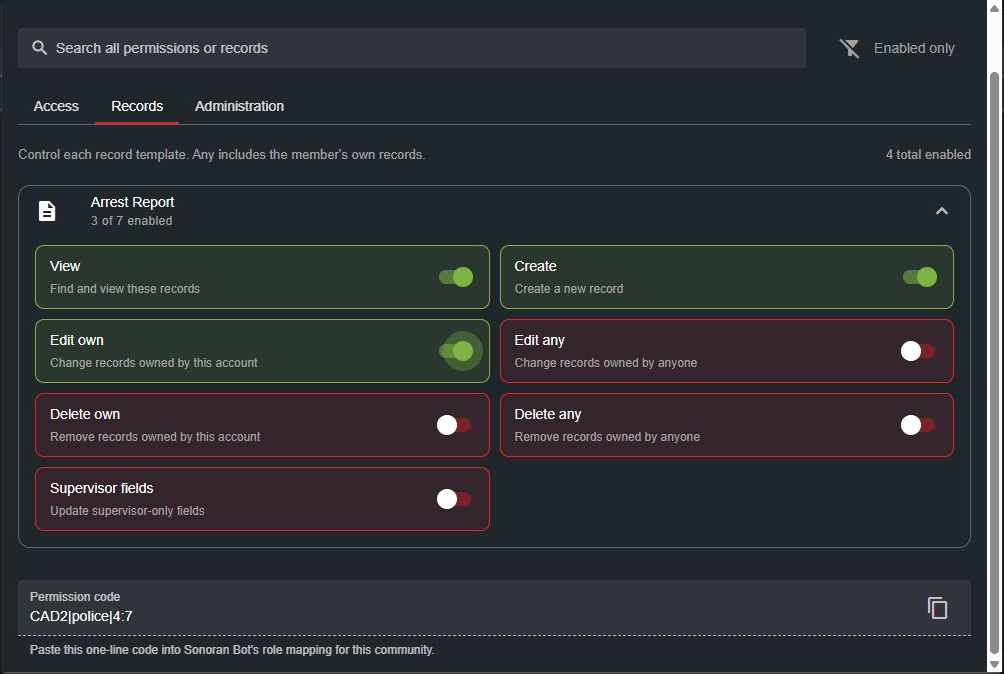The height and width of the screenshot is (674, 1004).
Task: Collapse the Arrest Report section chevron
Action: tap(941, 211)
